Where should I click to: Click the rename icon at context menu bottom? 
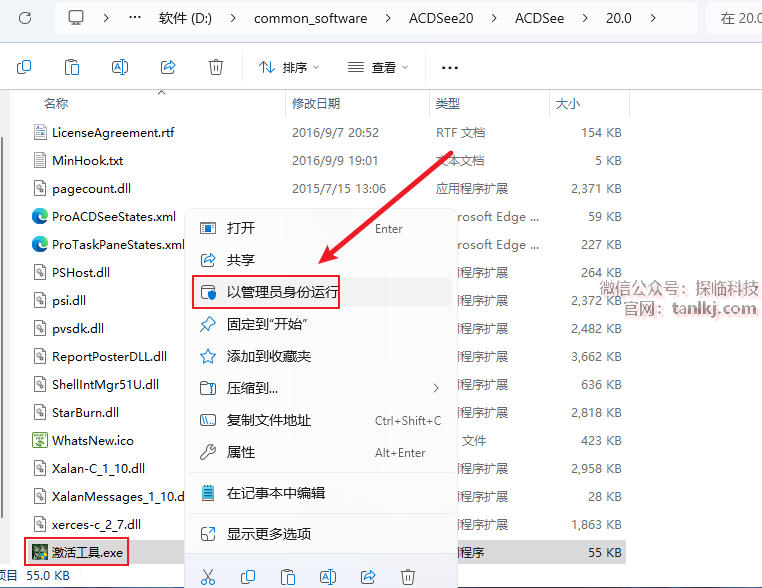click(328, 577)
